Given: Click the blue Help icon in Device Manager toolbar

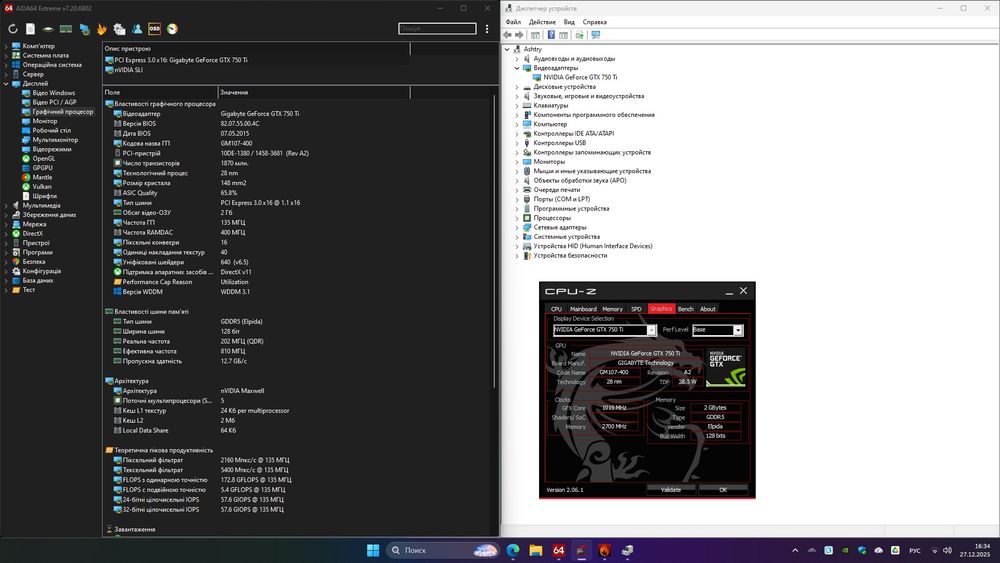Looking at the screenshot, I should (551, 35).
